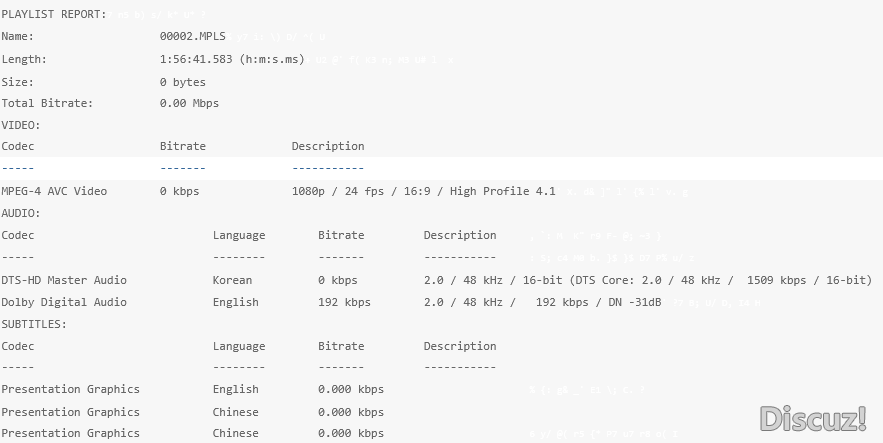Select the MPEG-4 AVC Video codec entry
This screenshot has height=443, width=883.
pos(54,191)
